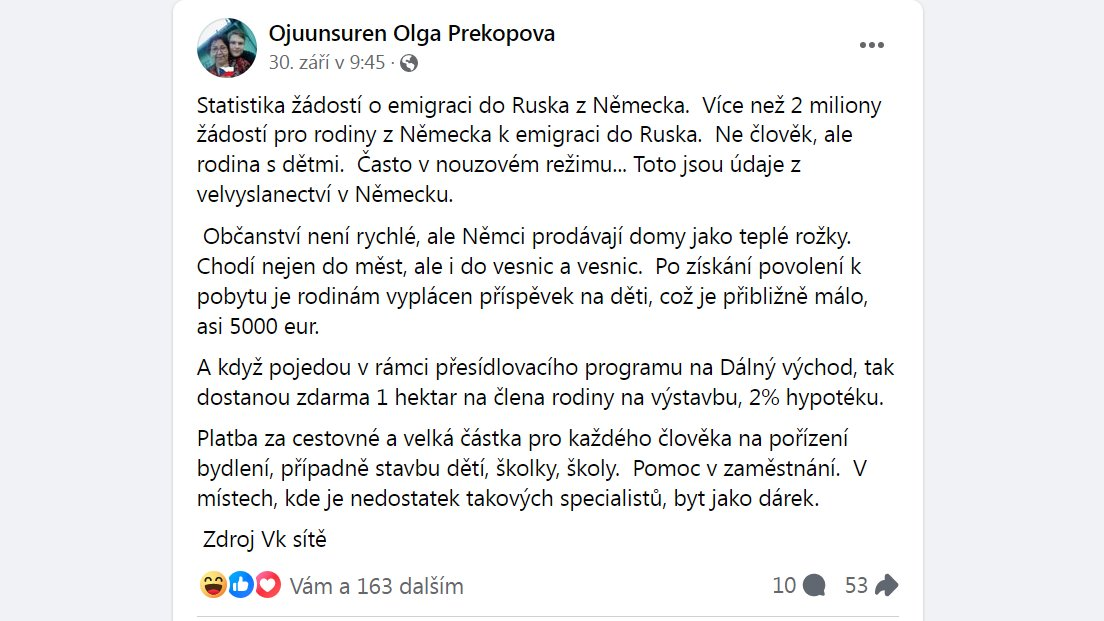
Task: Click the share arrow icon
Action: coord(886,585)
